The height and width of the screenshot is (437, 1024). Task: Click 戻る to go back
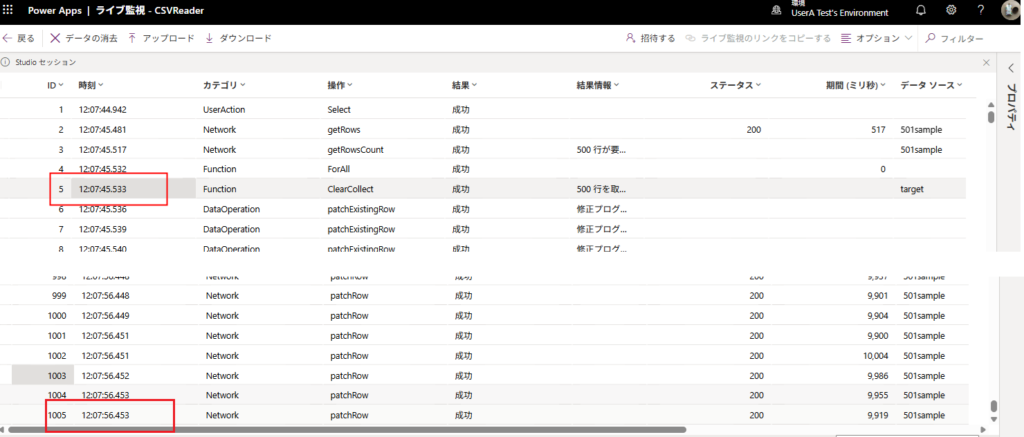[x=19, y=38]
